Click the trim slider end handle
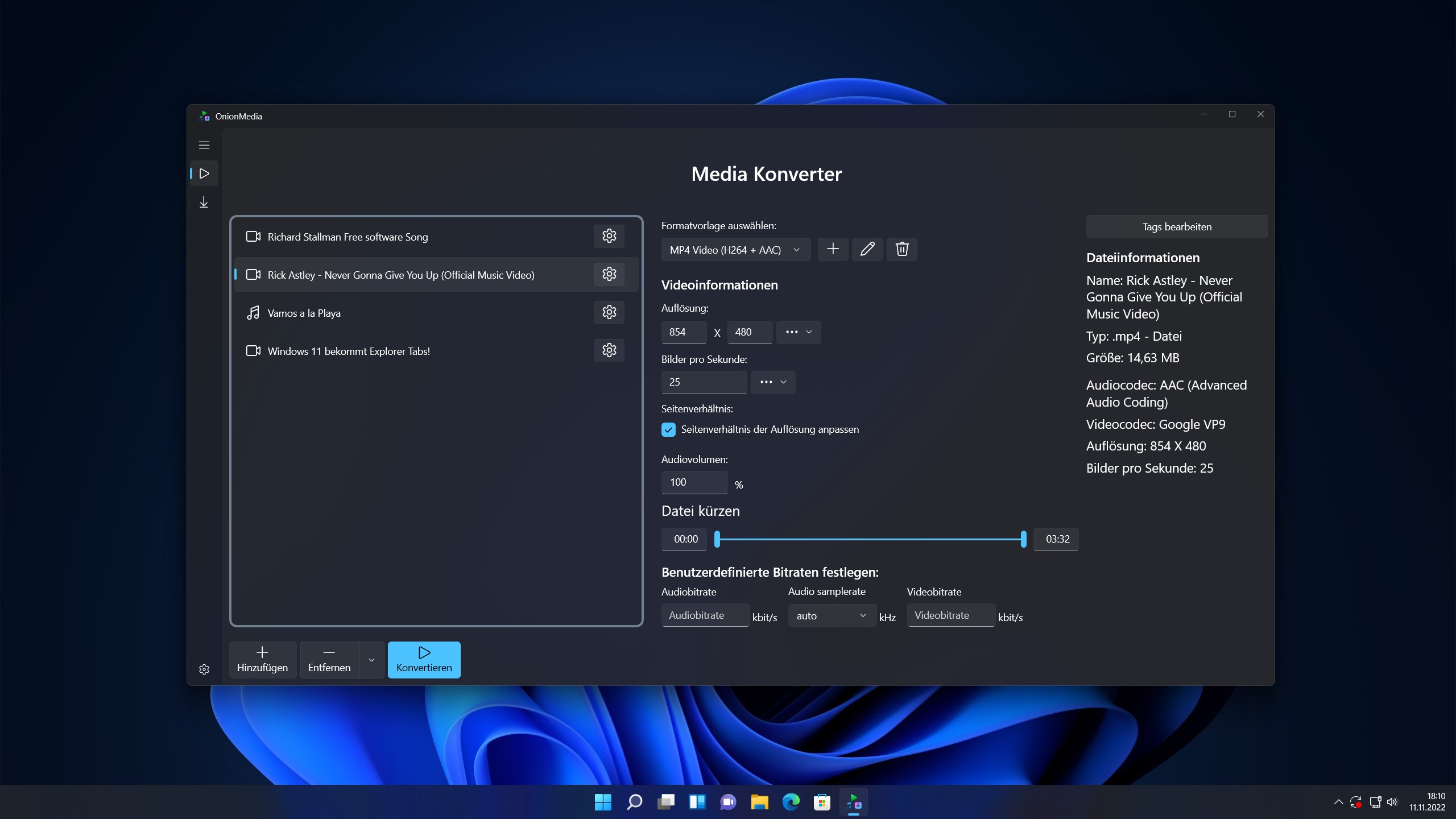Screen dimensions: 1456x819 (x=1024, y=539)
